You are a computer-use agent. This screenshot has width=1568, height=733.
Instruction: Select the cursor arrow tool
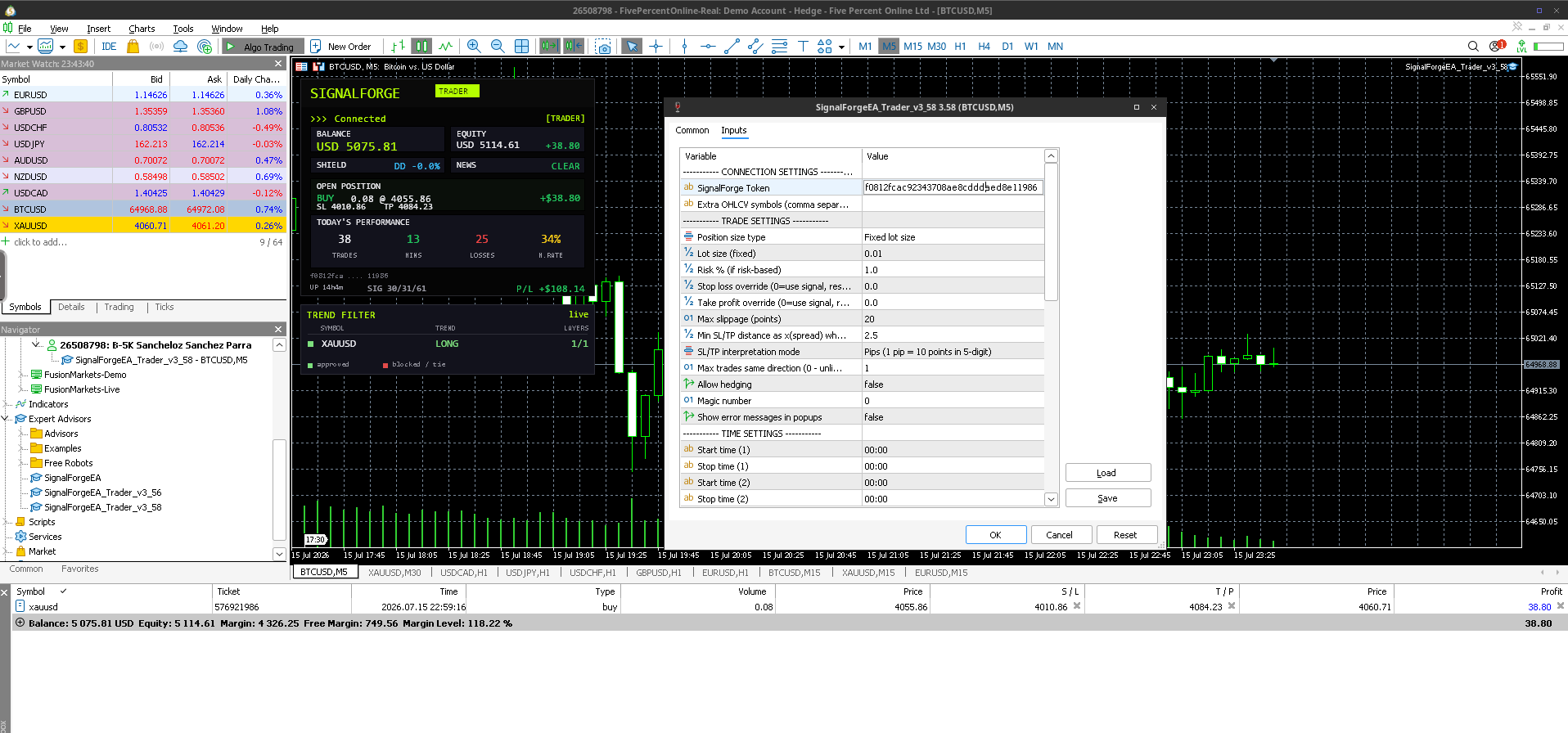point(632,47)
